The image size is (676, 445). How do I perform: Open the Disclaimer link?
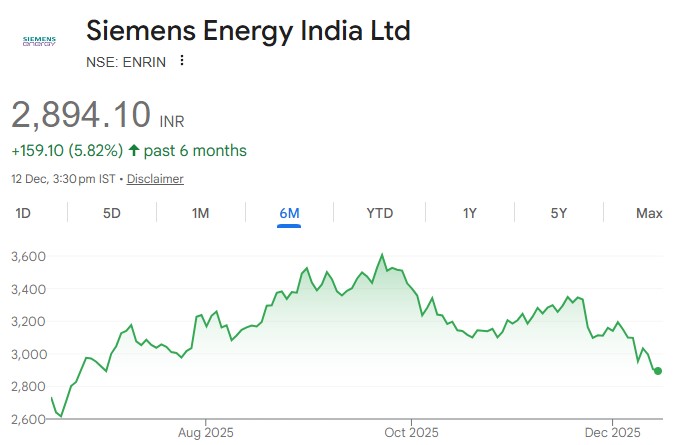(x=155, y=179)
